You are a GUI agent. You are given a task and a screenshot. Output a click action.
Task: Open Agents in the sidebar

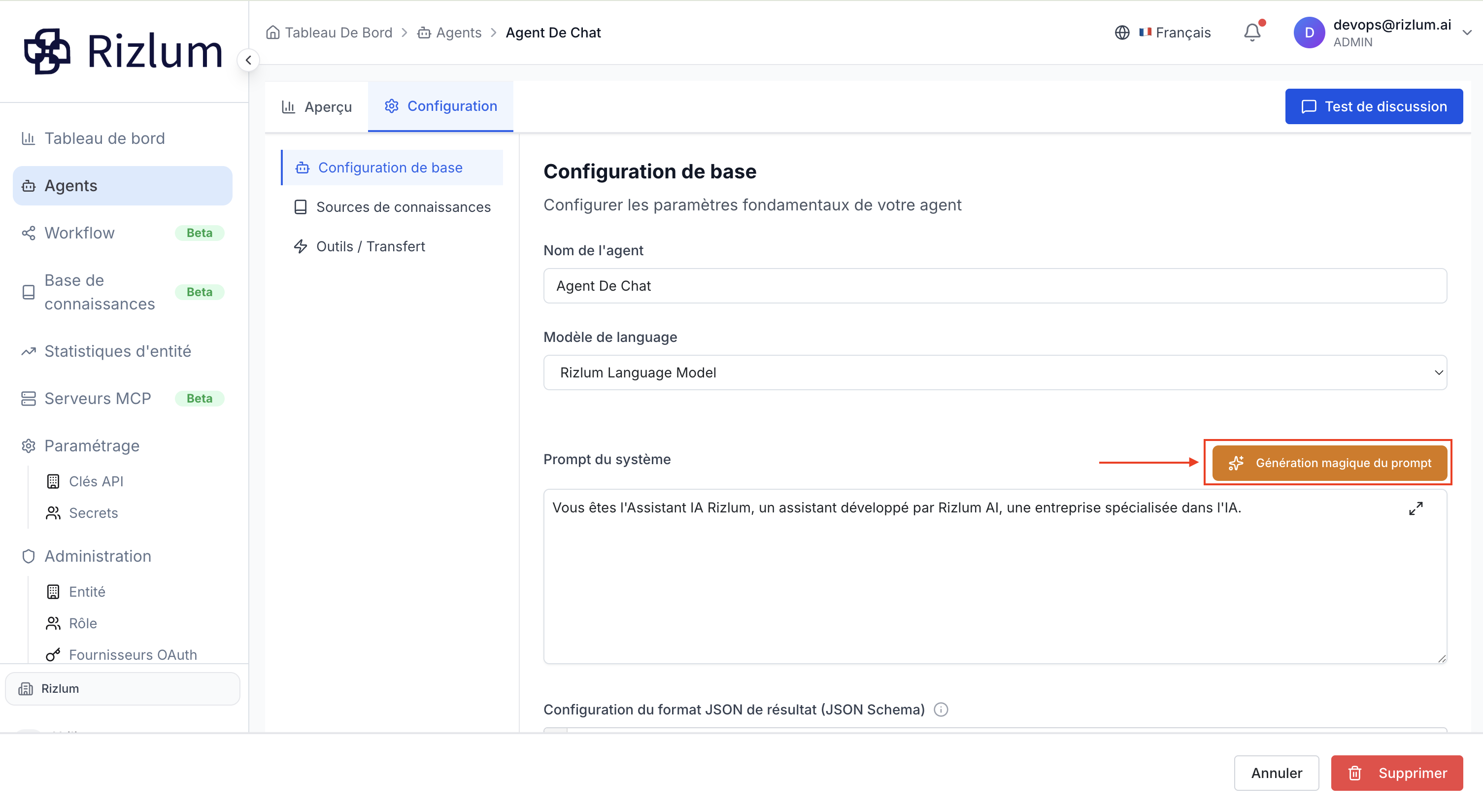(x=123, y=185)
